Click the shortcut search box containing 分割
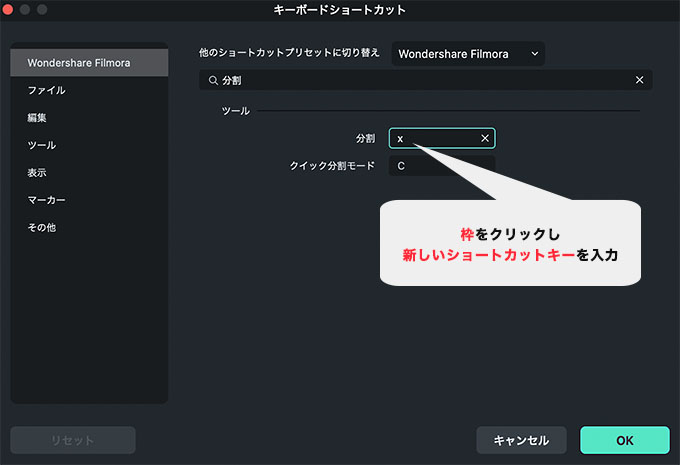Viewport: 680px width, 465px height. tap(425, 80)
